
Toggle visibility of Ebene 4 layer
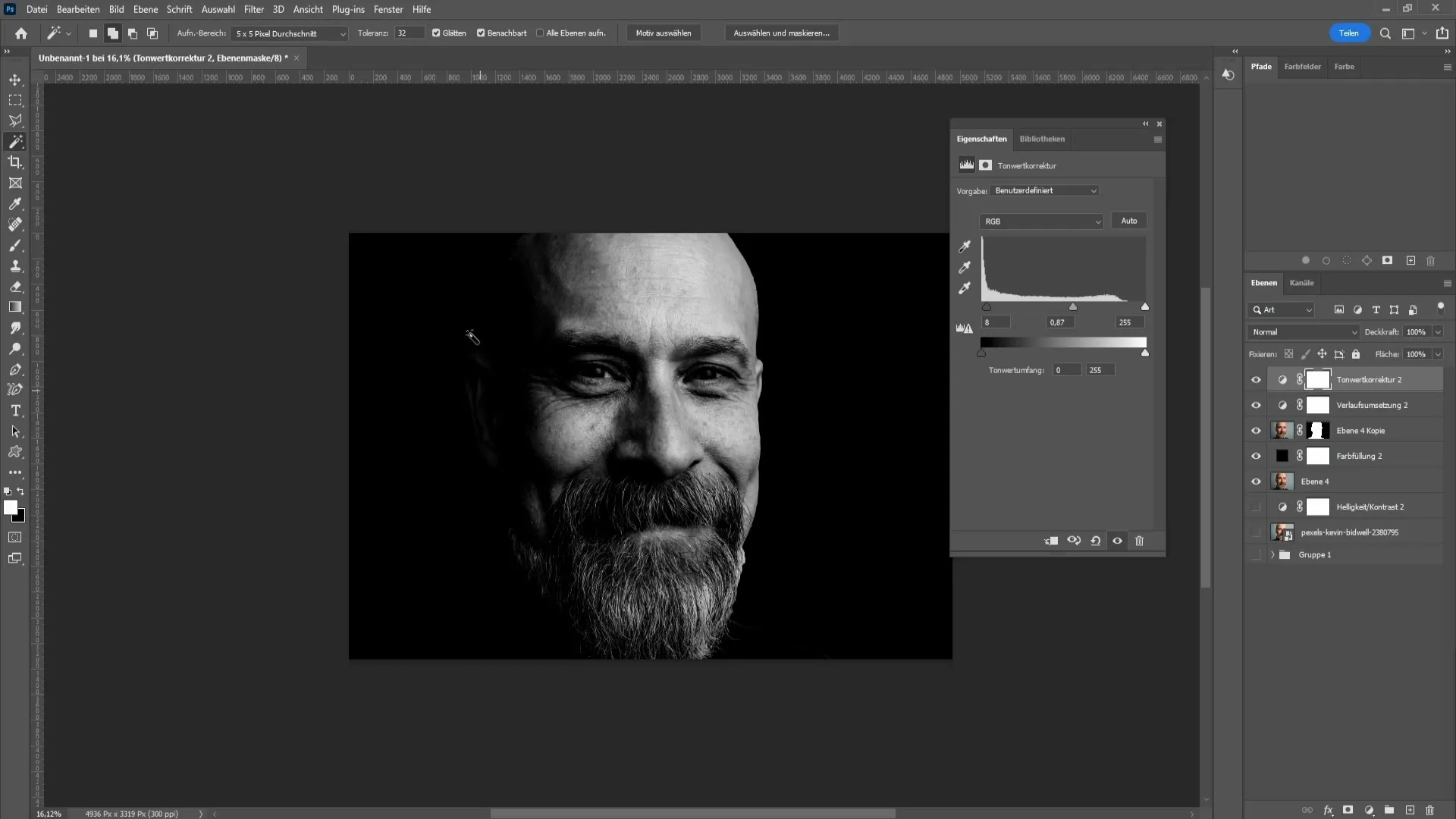(x=1257, y=481)
